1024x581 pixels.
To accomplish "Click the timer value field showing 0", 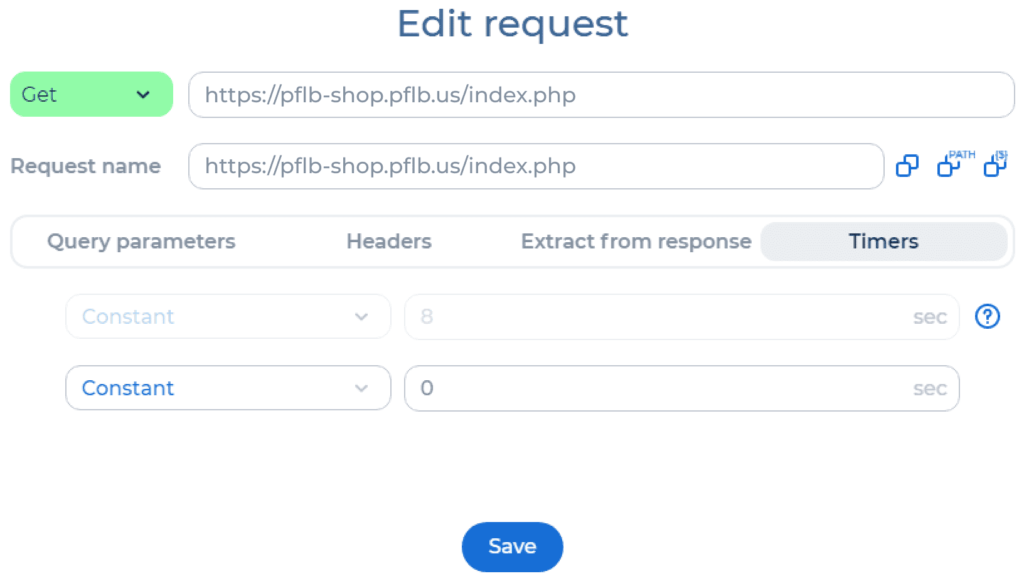I will click(x=682, y=388).
